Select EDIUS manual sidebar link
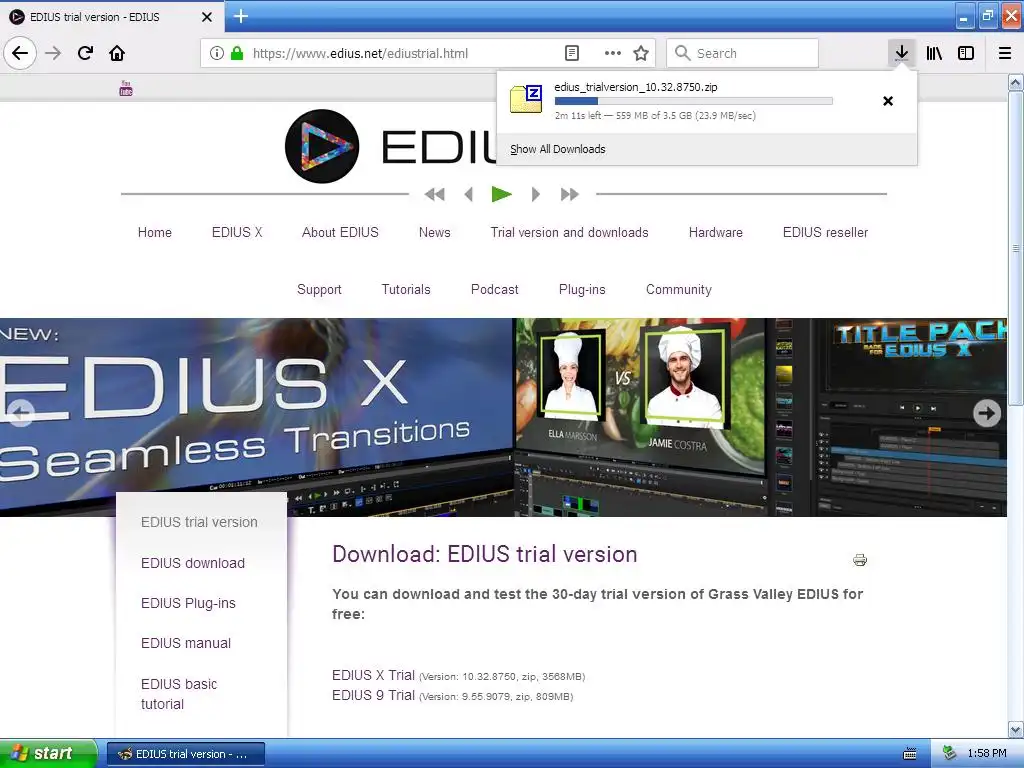Viewport: 1024px width, 768px height. (186, 643)
